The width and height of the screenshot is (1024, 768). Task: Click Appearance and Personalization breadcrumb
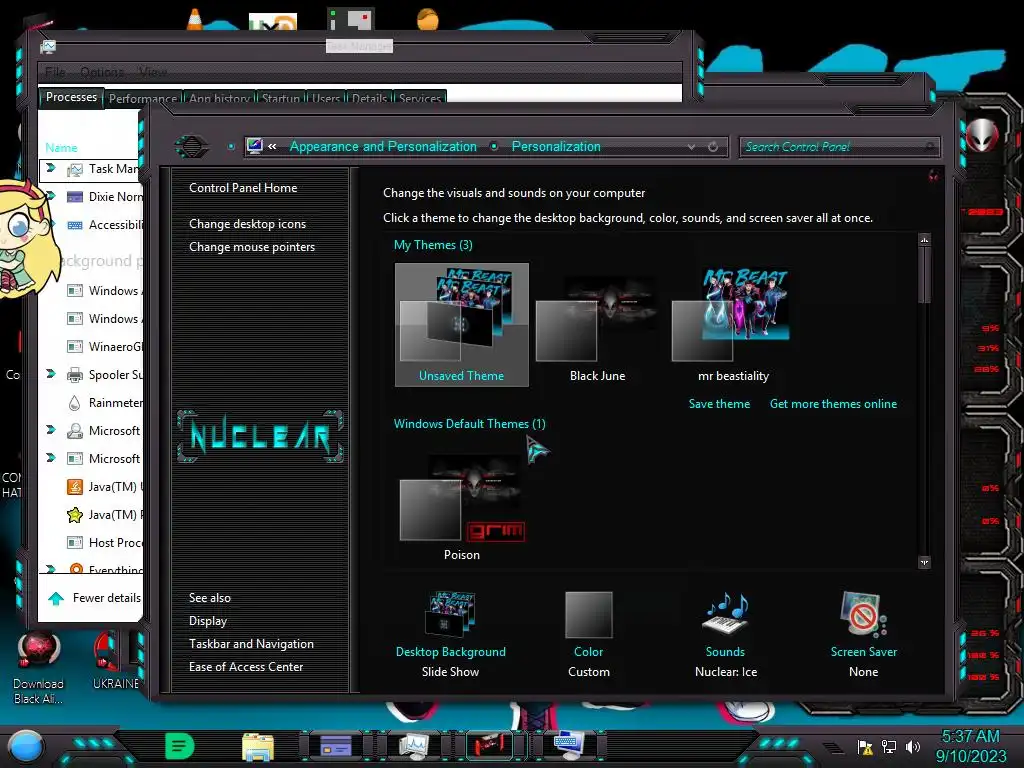(383, 146)
